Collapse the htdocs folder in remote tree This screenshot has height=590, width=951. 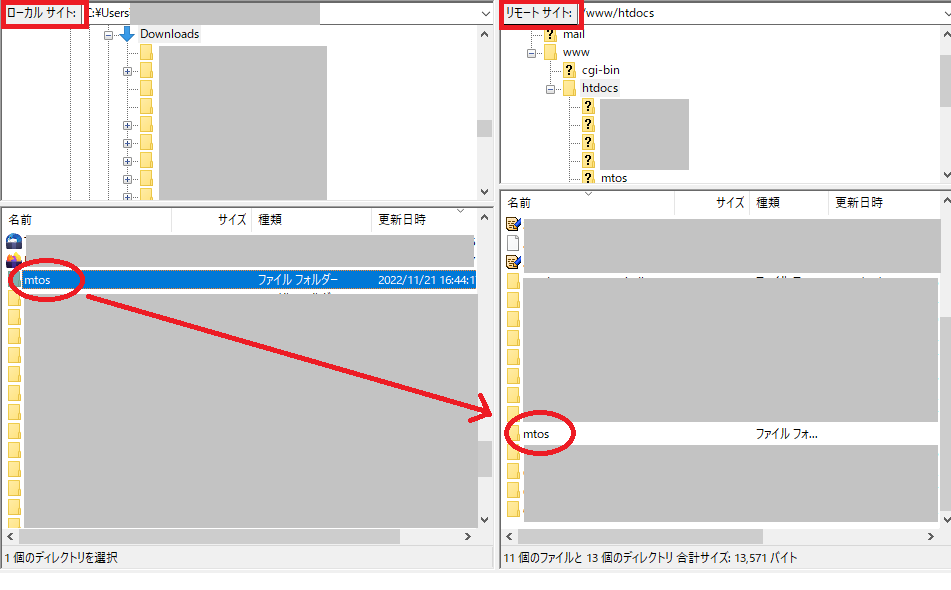click(550, 90)
